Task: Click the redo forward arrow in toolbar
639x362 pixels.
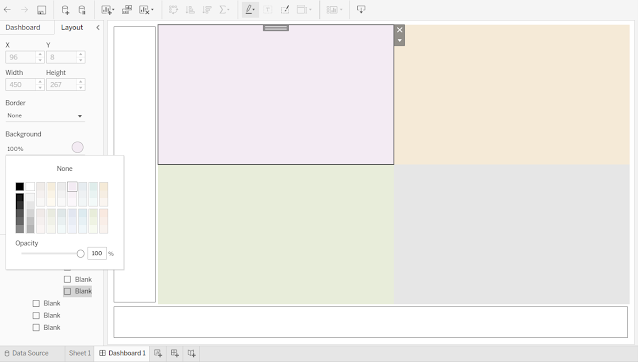Action: point(24,10)
